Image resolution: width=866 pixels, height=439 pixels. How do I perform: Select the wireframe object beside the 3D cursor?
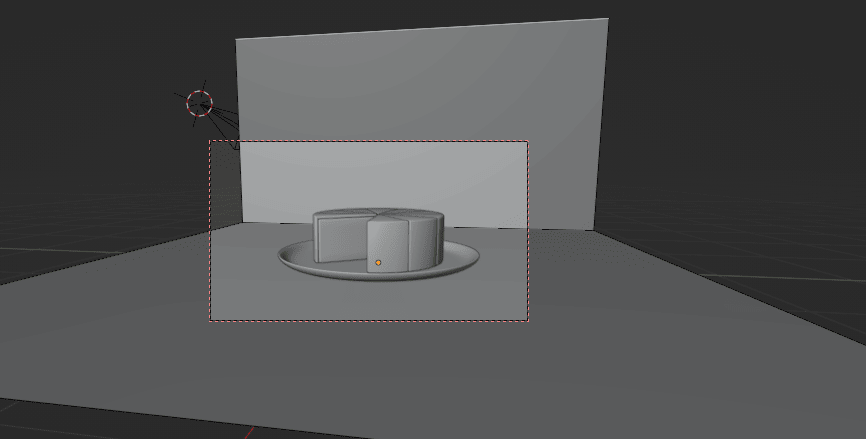pyautogui.click(x=226, y=122)
